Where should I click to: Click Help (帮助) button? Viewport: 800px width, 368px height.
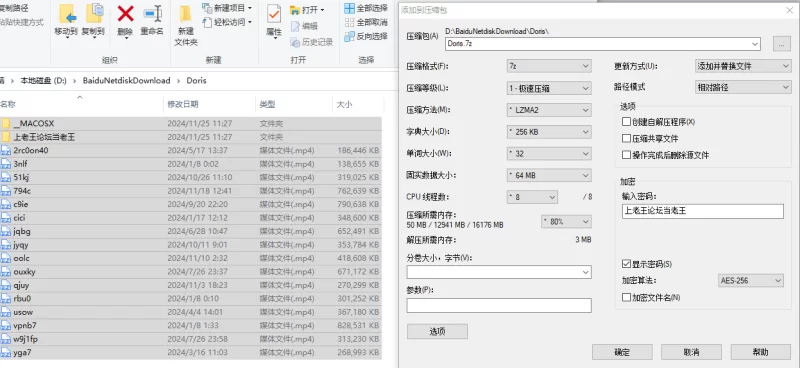[761, 352]
